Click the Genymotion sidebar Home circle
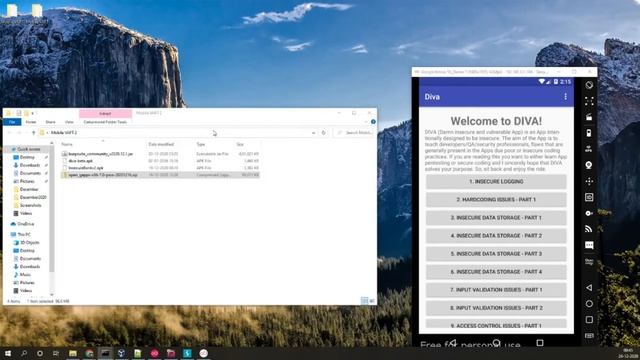Screen dimensions: 640x360 pos(589,304)
